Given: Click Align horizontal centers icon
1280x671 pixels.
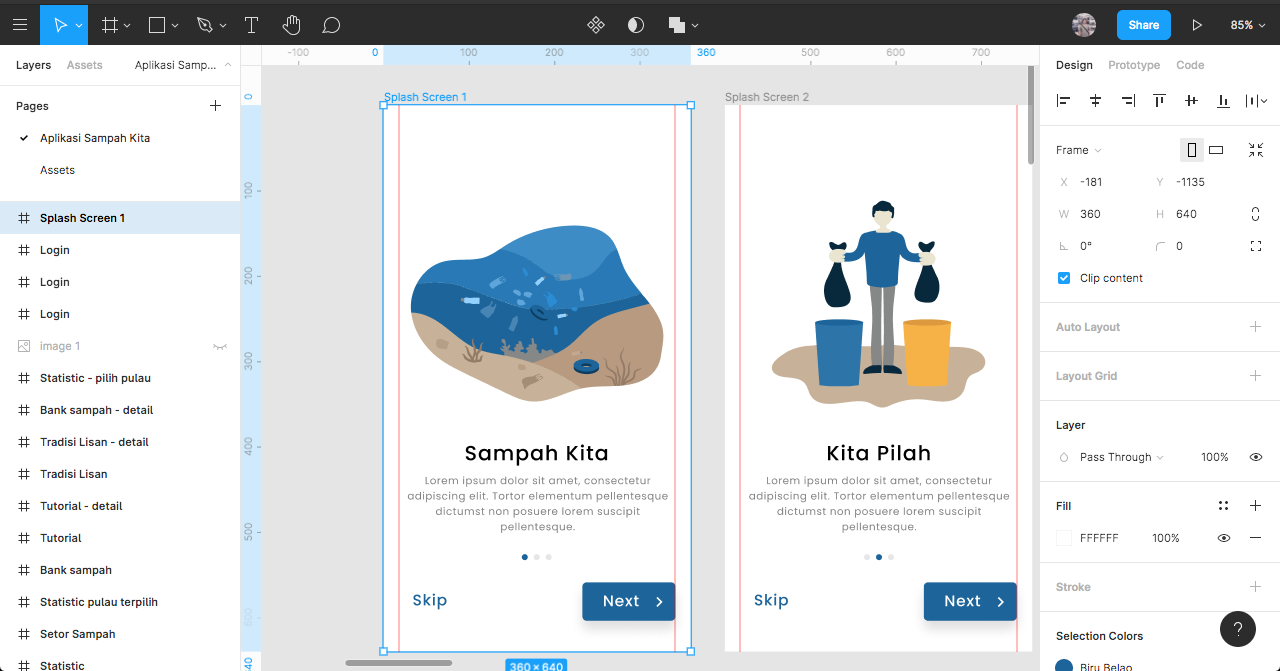Looking at the screenshot, I should coord(1096,100).
